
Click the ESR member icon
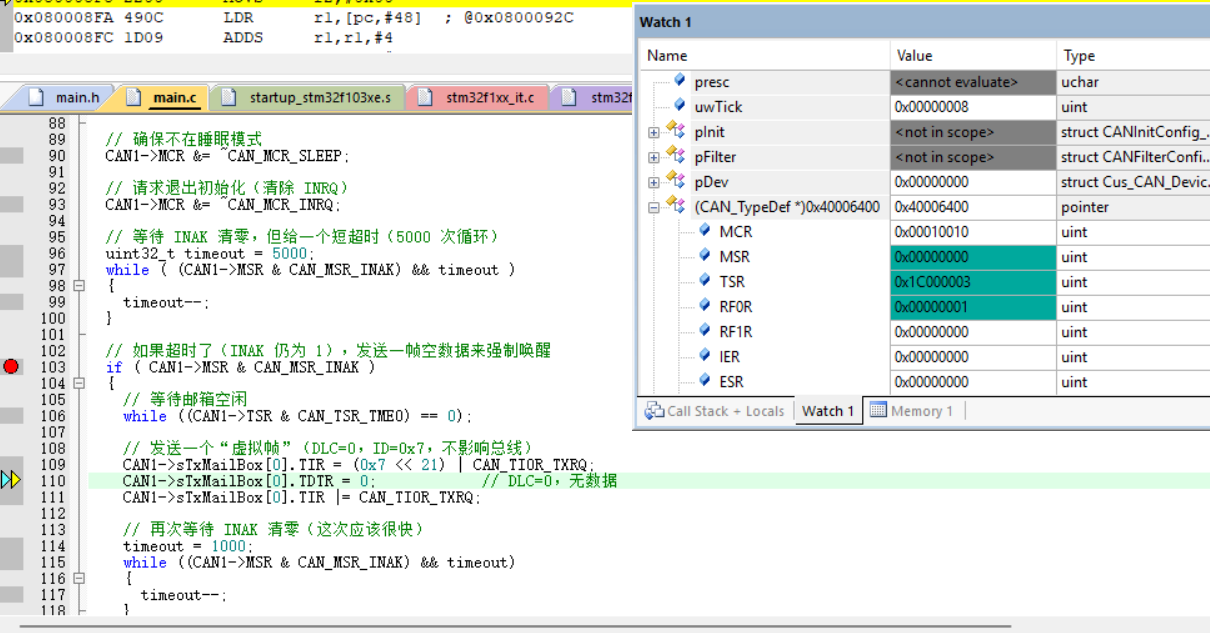click(703, 381)
